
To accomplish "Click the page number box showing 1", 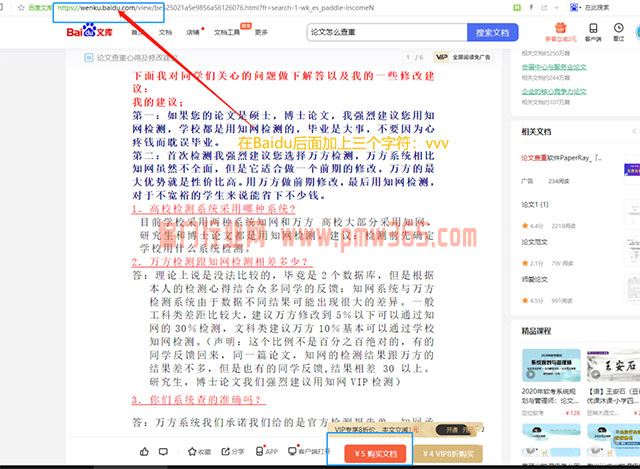I will (407, 57).
